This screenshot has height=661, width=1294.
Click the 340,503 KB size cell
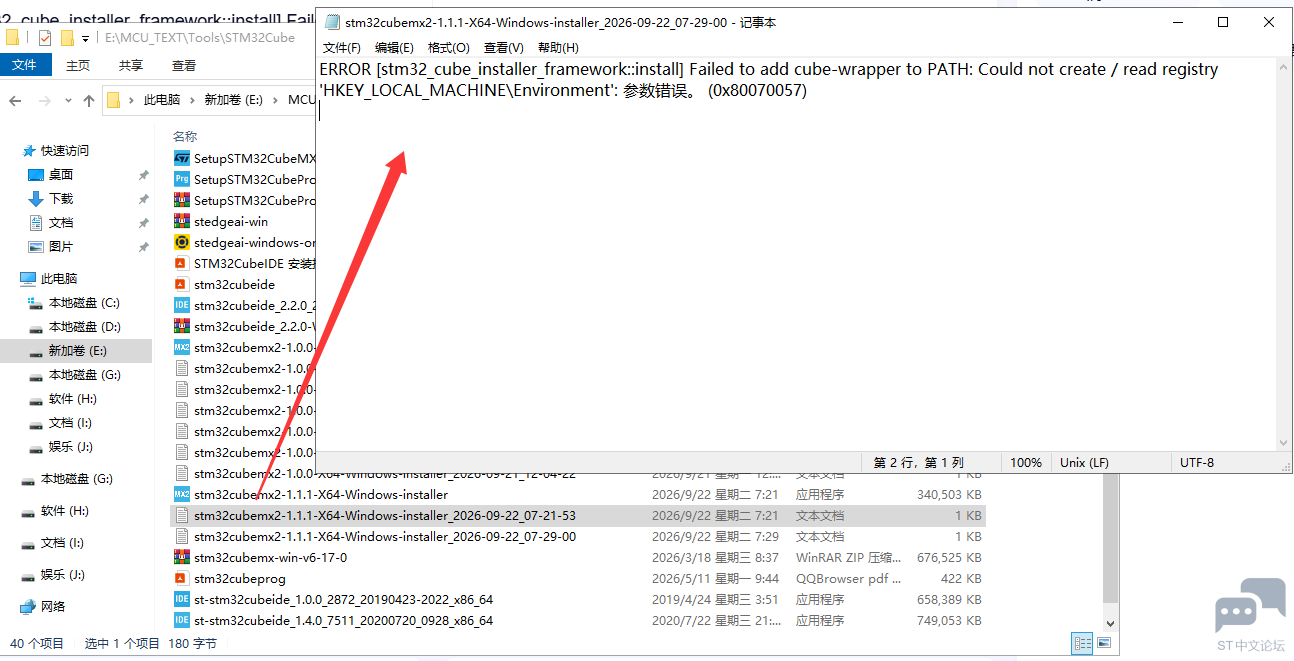[x=949, y=494]
